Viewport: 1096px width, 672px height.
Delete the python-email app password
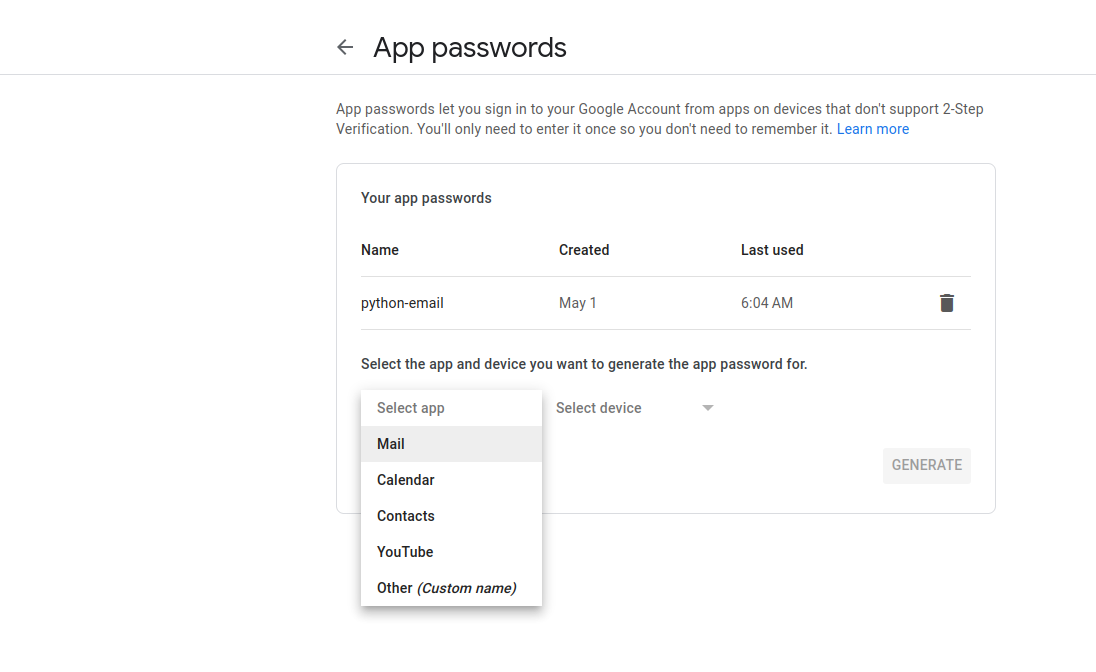[x=946, y=303]
